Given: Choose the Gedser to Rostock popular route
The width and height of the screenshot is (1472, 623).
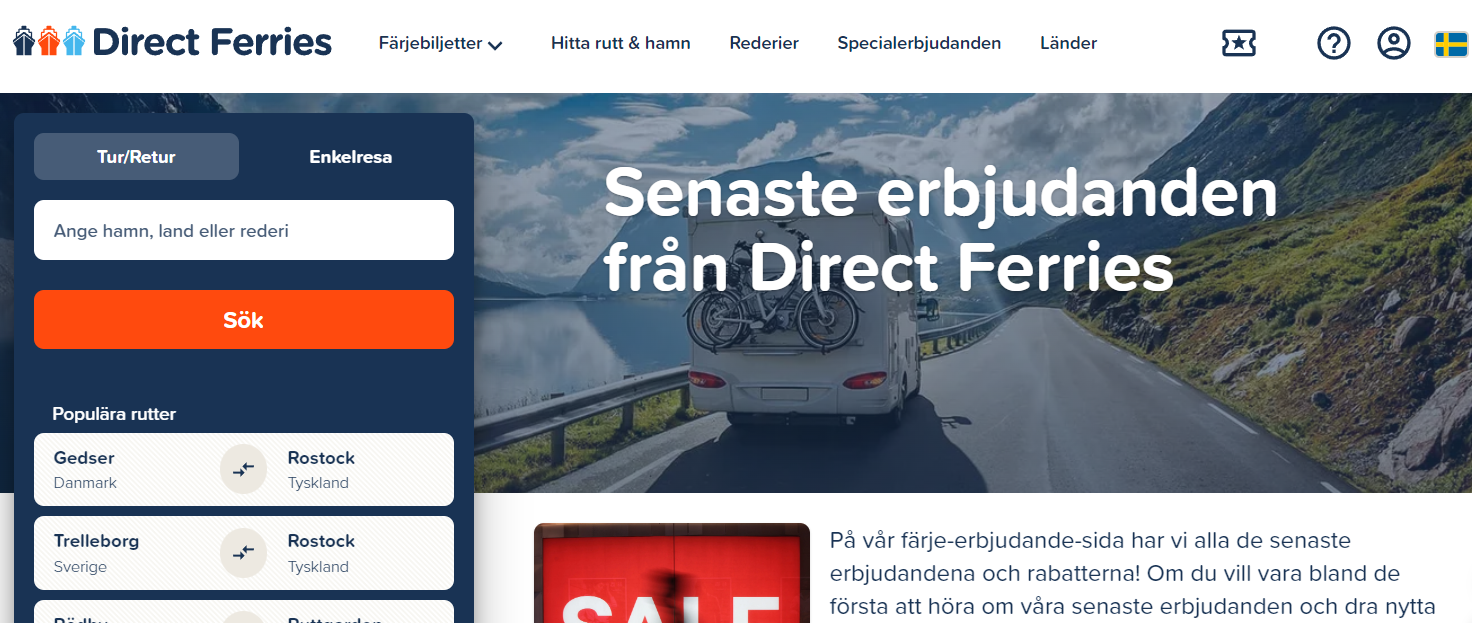Looking at the screenshot, I should (x=244, y=469).
